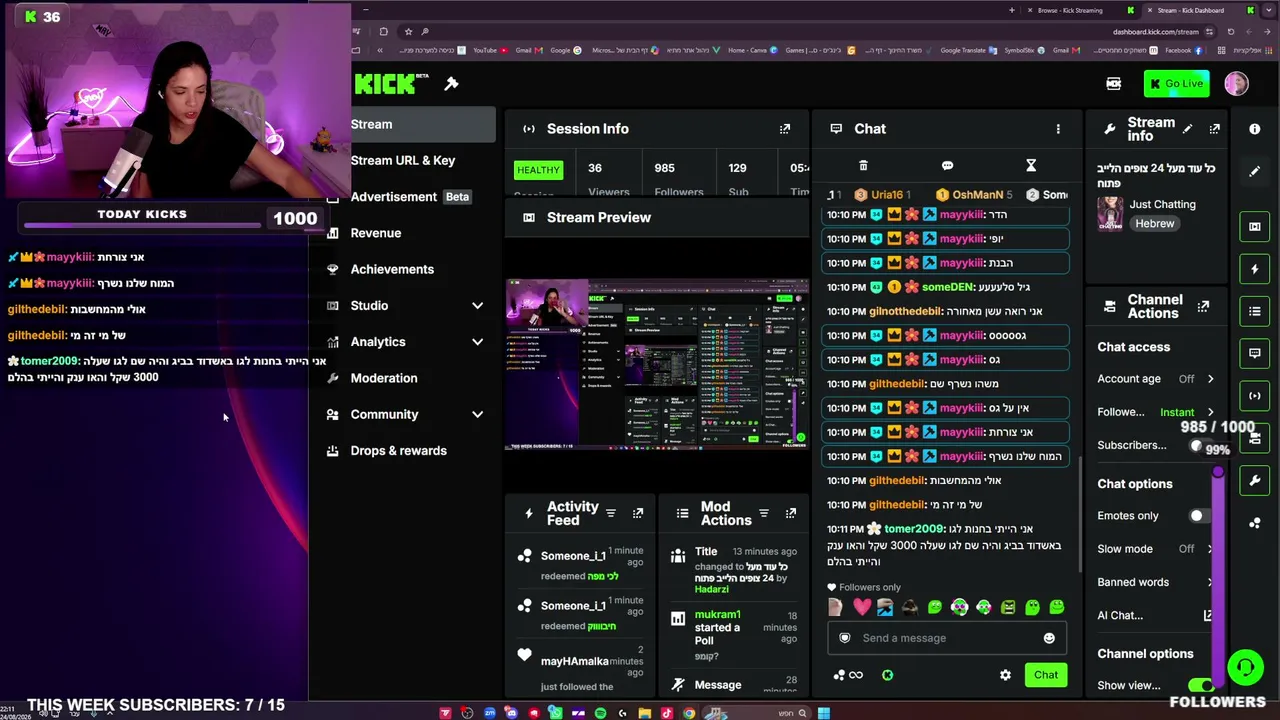
Task: Toggle chat widget icon in right sidebar
Action: click(x=1255, y=353)
